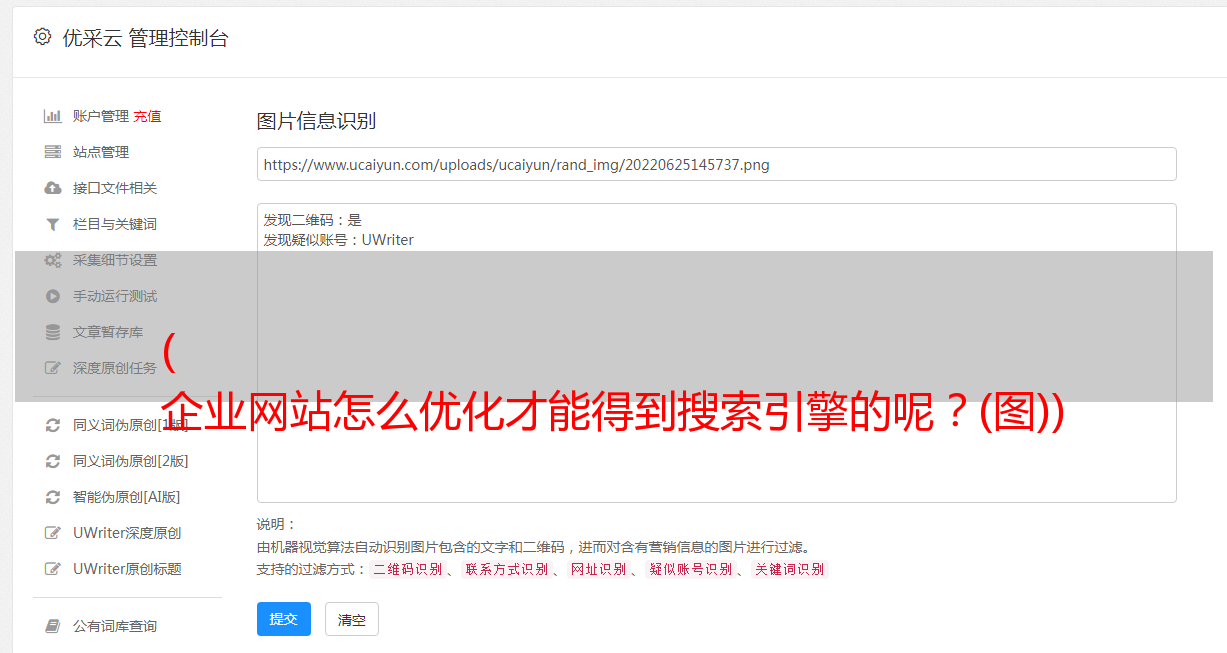Click the 疑似账号识别 tag
Image resolution: width=1227 pixels, height=653 pixels.
690,569
